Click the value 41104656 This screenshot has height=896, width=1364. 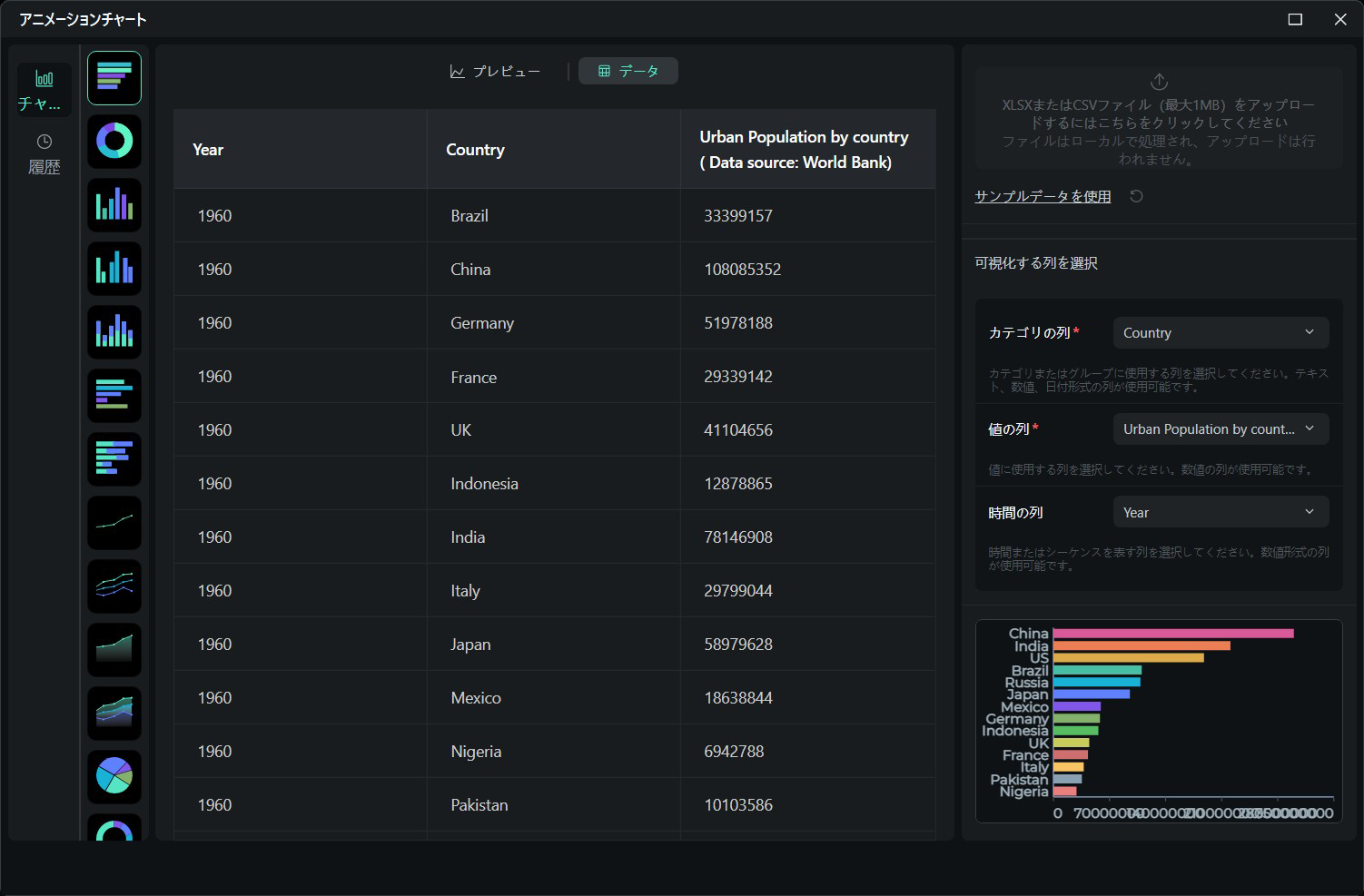point(738,430)
